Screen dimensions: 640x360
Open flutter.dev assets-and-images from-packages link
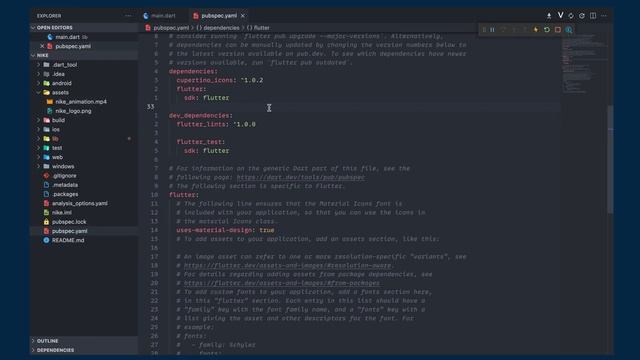click(282, 283)
